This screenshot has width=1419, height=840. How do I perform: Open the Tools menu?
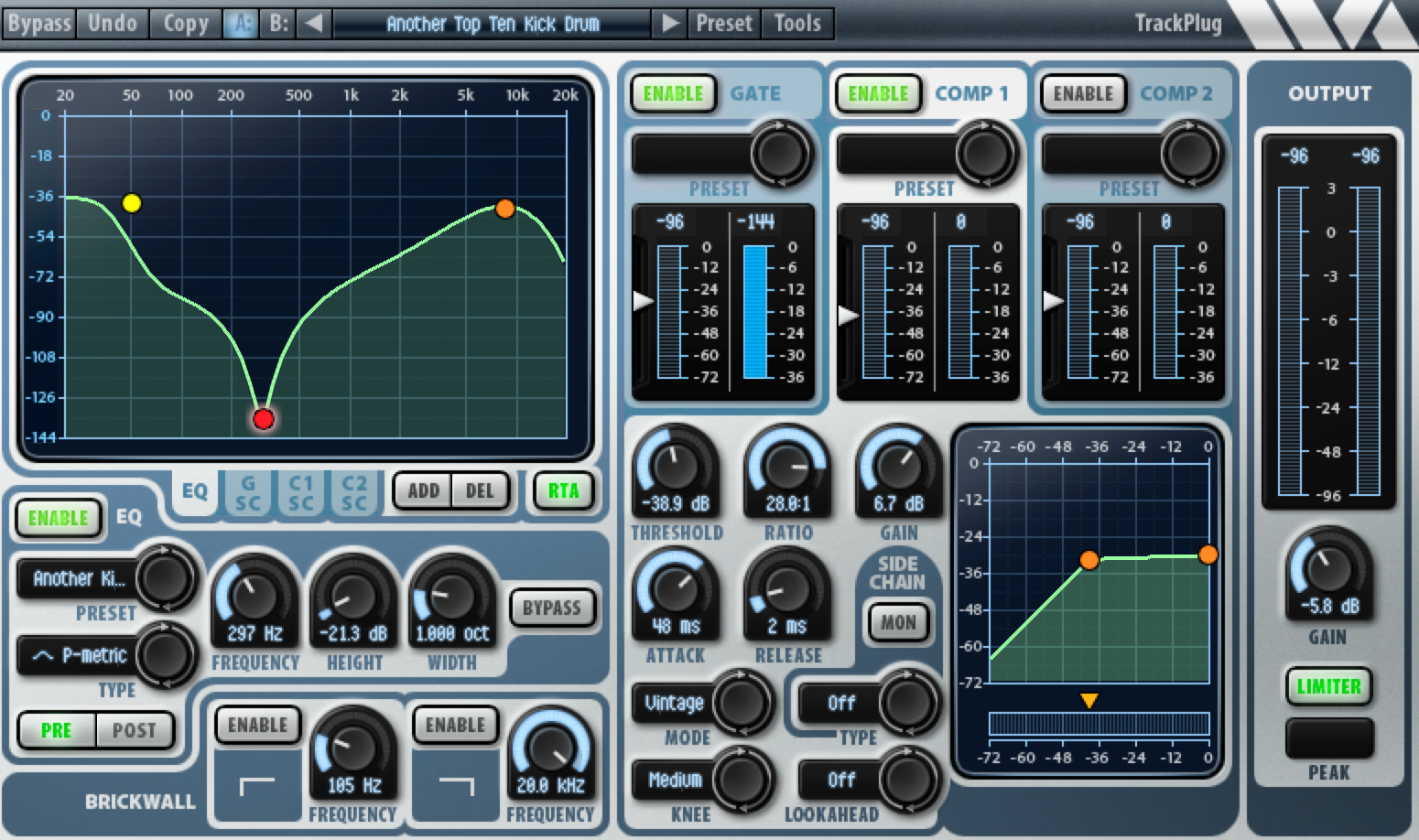[797, 23]
